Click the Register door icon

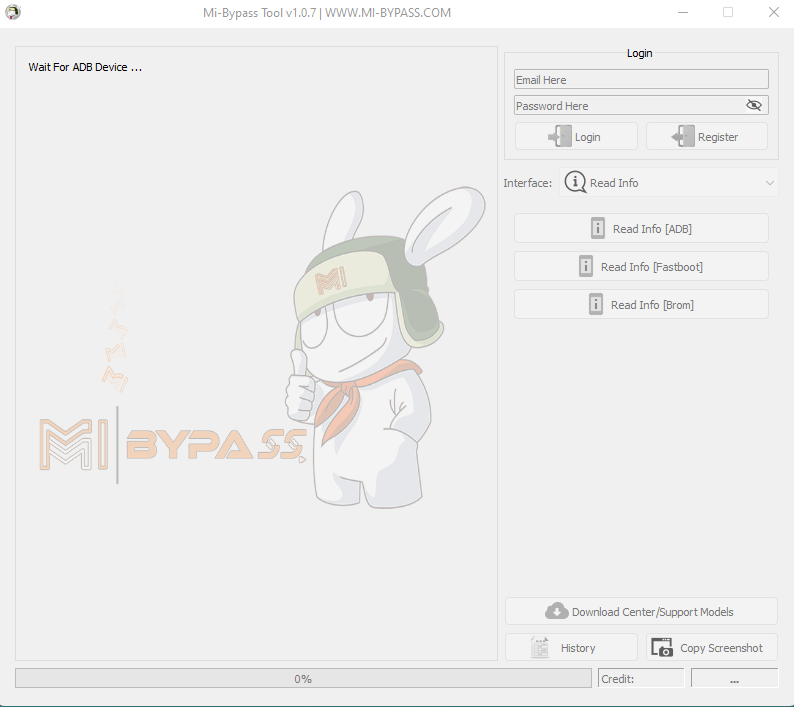click(683, 136)
